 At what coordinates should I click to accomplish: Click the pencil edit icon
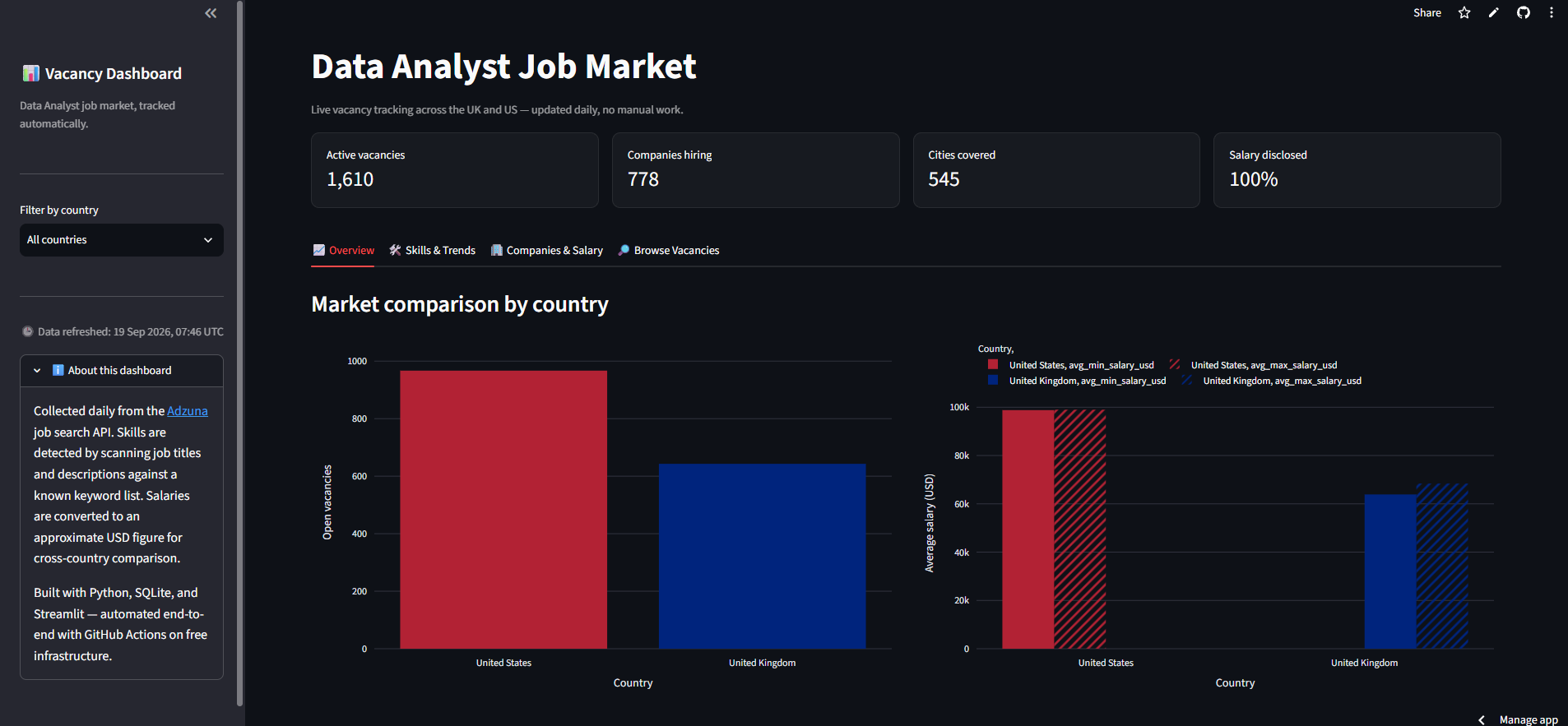click(1494, 12)
